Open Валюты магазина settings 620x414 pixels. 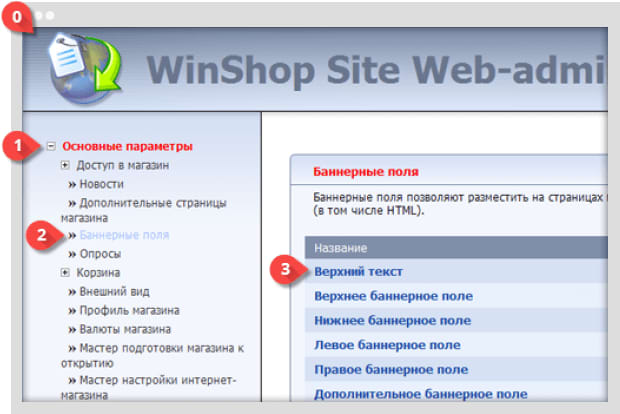coord(125,329)
